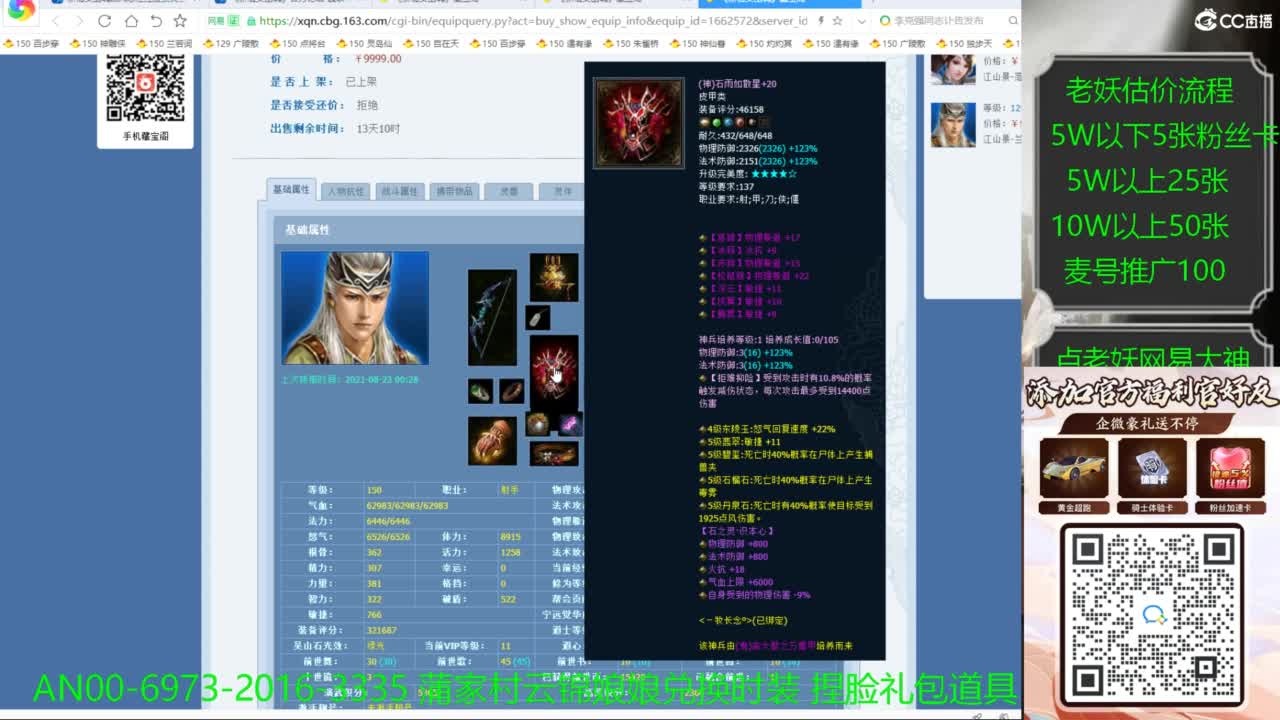Click the golden helmet equipment icon

[554, 278]
